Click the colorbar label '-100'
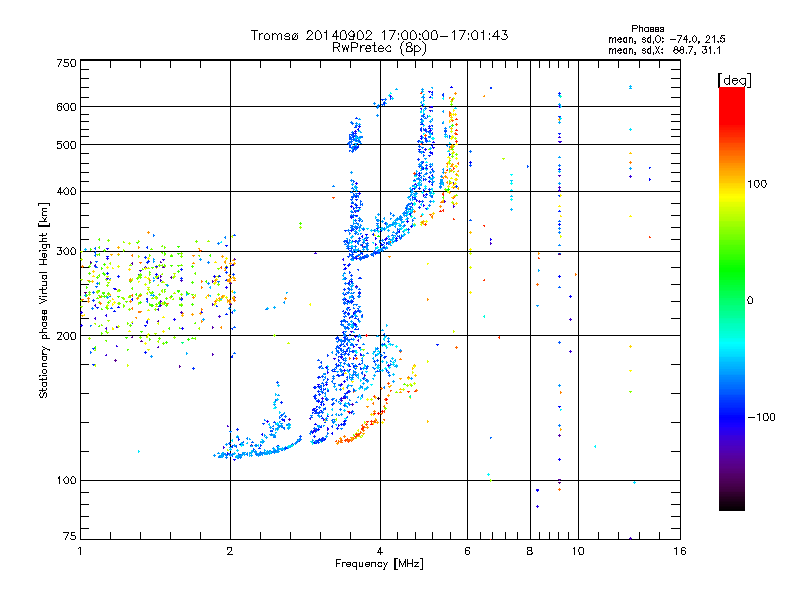 pos(761,417)
